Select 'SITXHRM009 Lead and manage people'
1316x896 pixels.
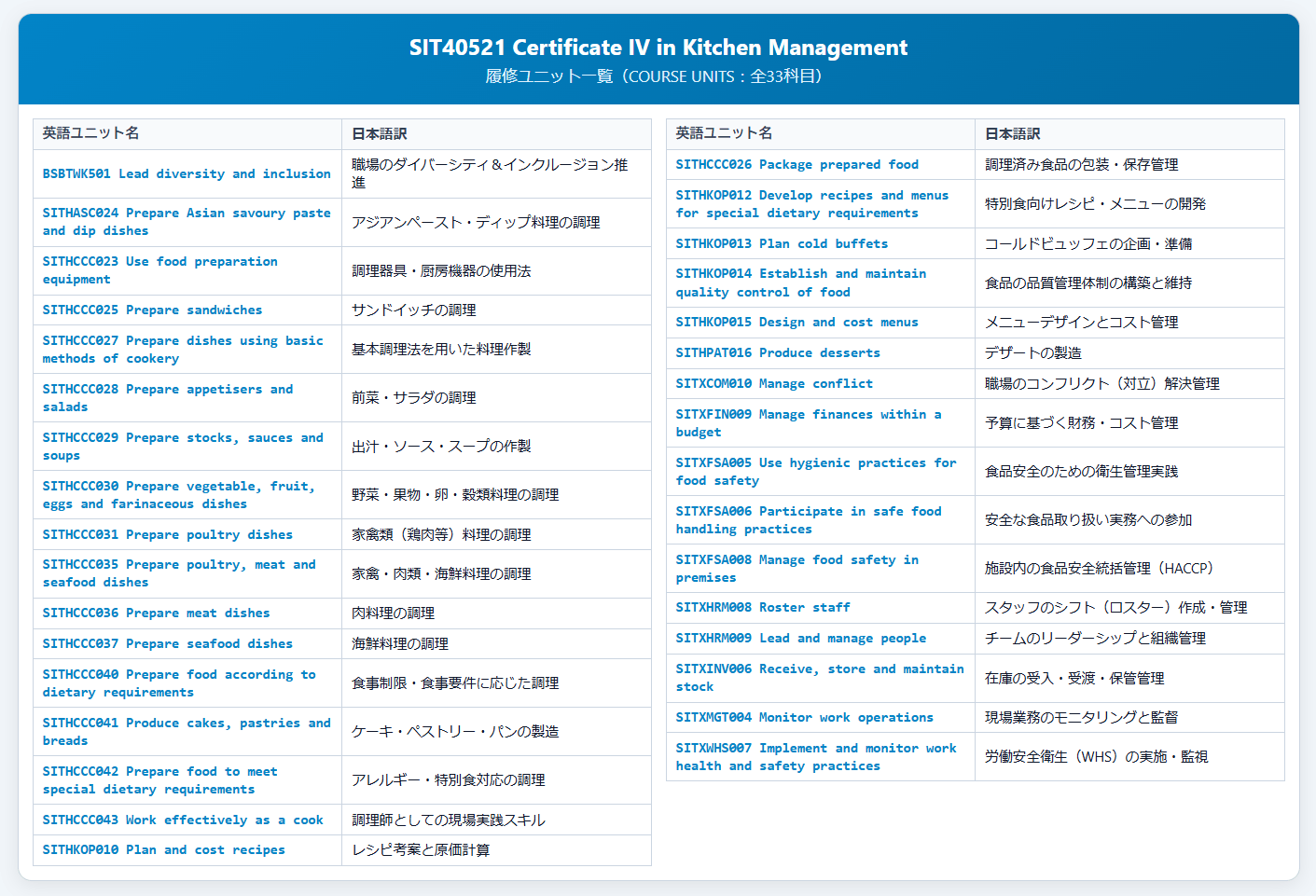coord(801,638)
